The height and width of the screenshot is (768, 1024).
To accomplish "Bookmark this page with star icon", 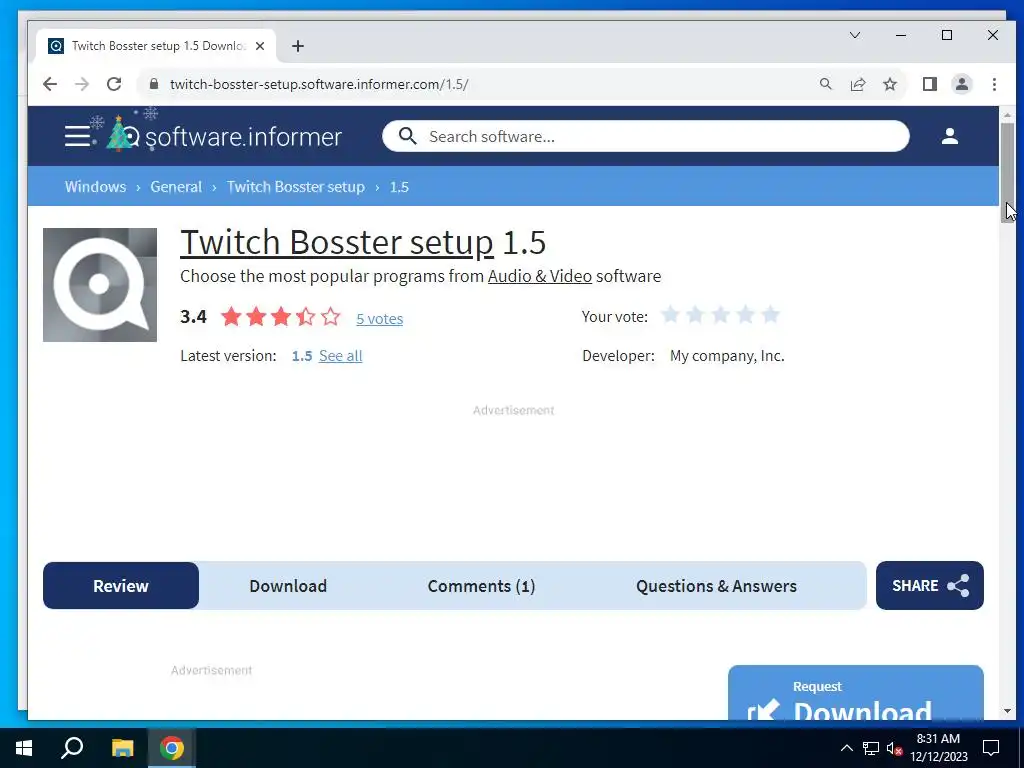I will [889, 84].
